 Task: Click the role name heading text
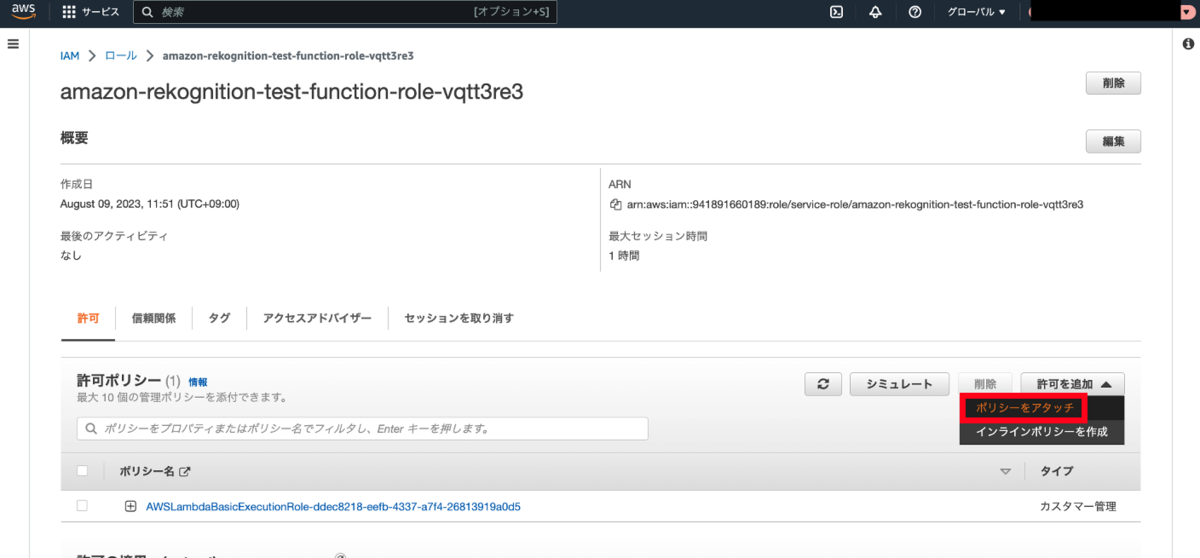tap(292, 92)
